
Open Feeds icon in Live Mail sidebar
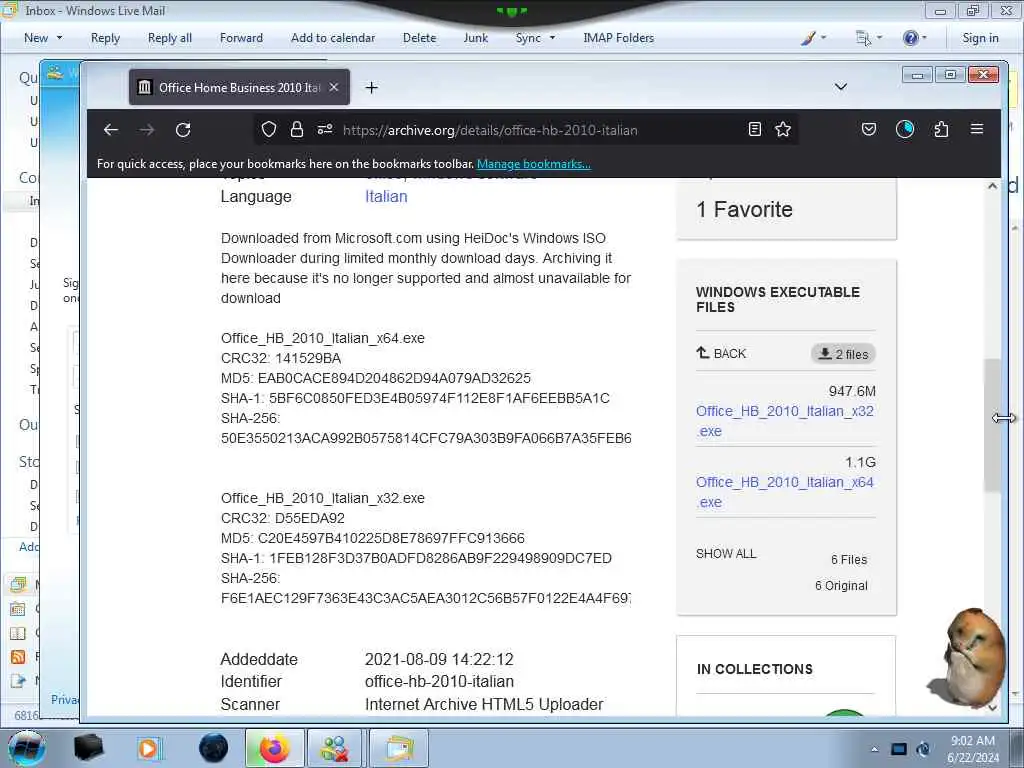click(18, 656)
